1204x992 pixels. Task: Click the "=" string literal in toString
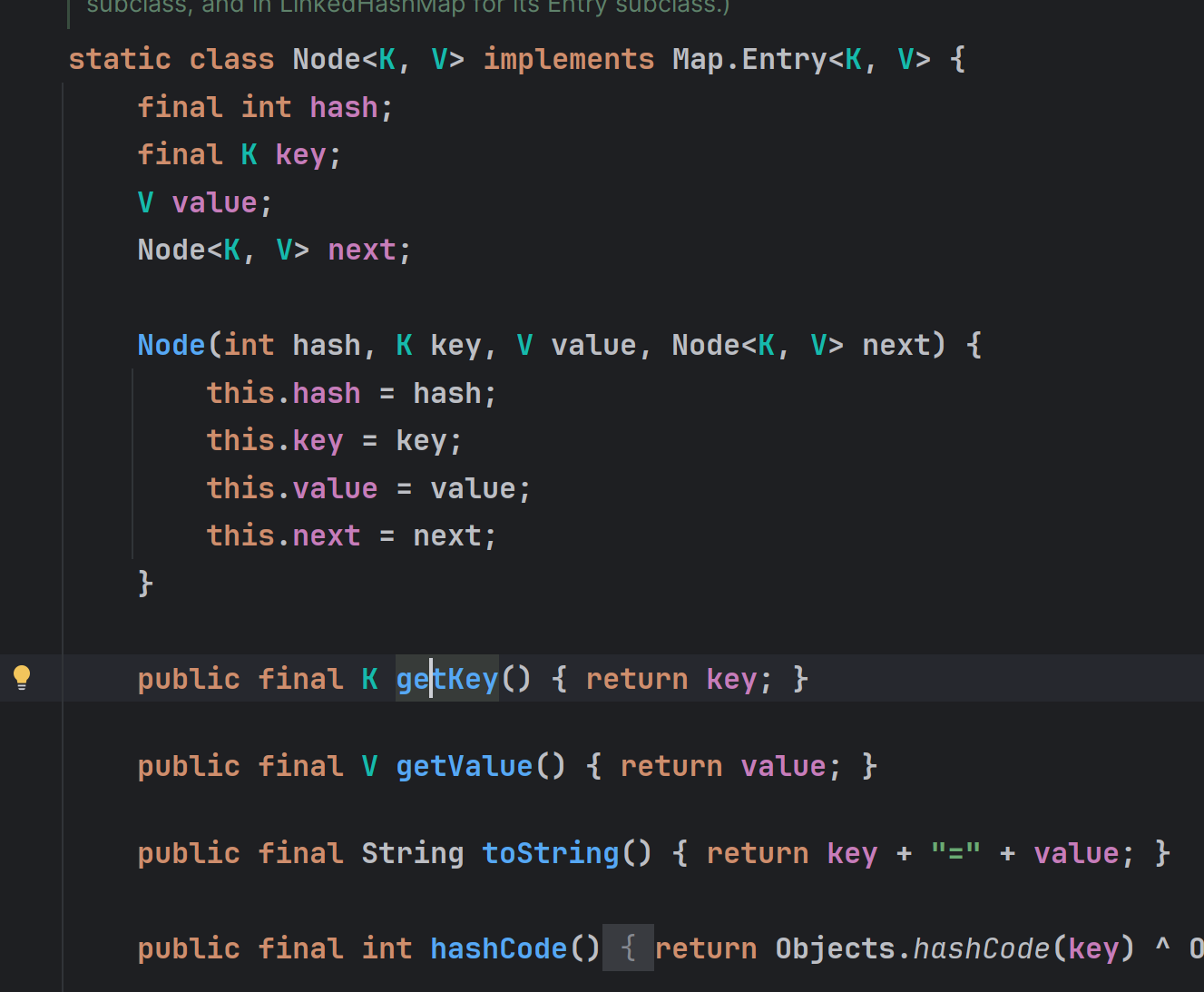[955, 853]
